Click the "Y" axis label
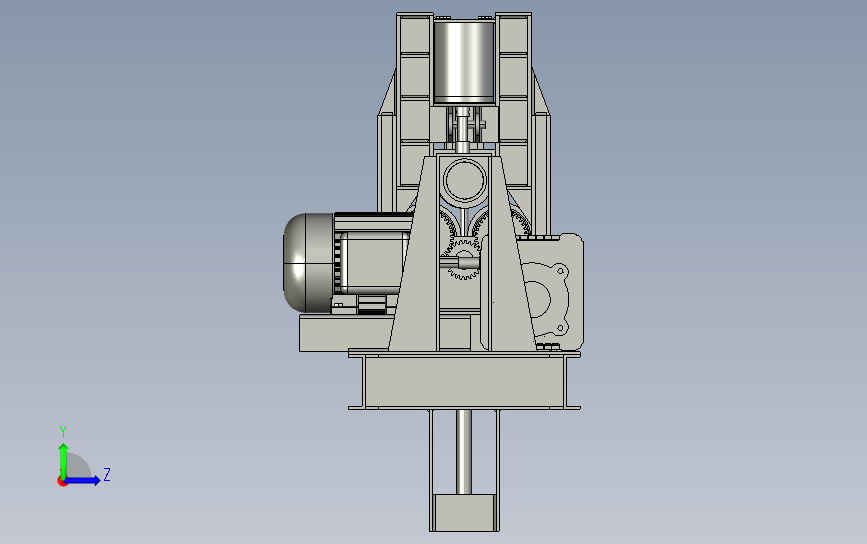Viewport: 867px width, 544px height. [62, 432]
